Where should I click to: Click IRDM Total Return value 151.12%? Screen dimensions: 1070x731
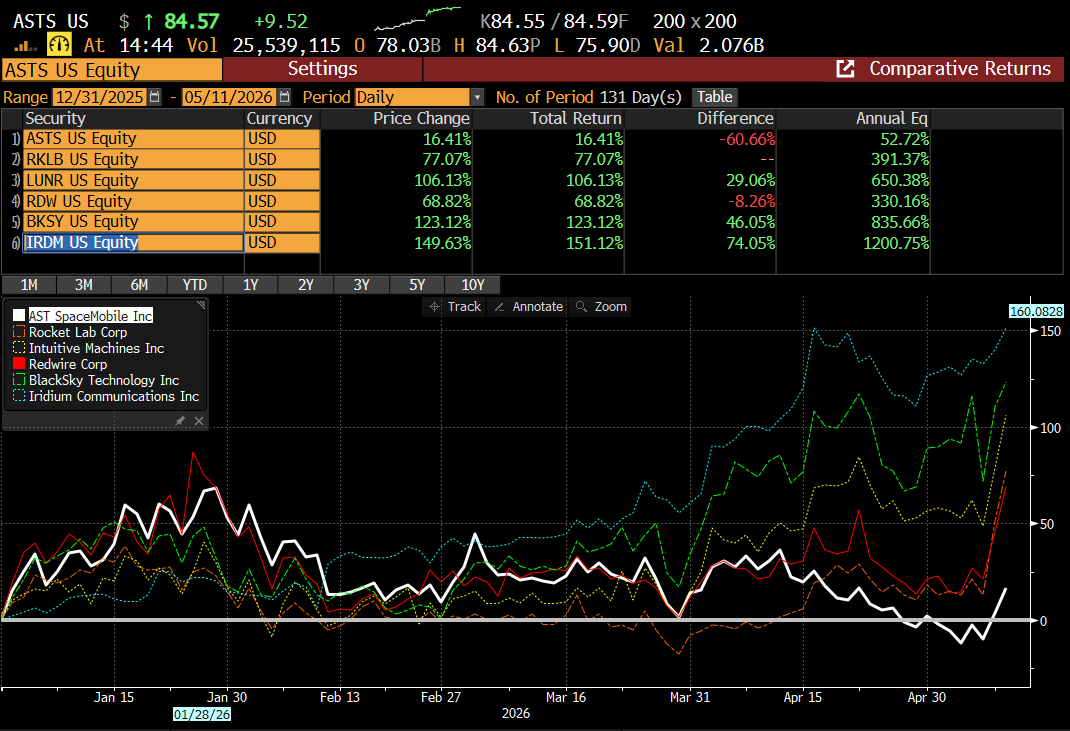point(594,243)
